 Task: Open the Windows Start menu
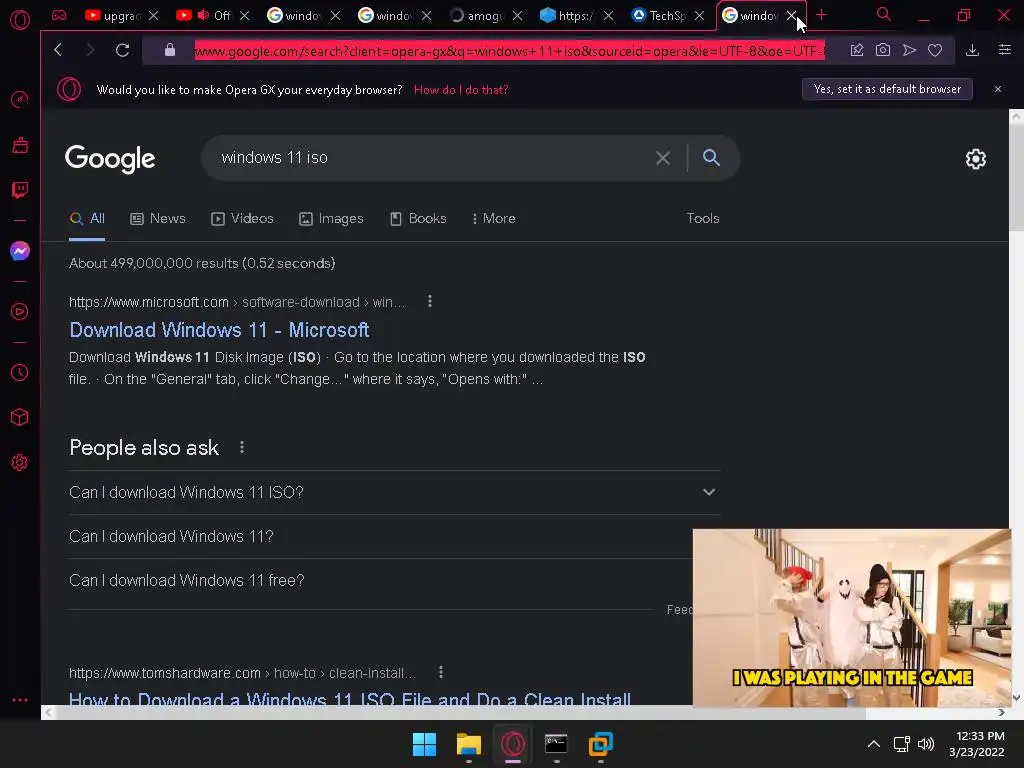pos(424,744)
